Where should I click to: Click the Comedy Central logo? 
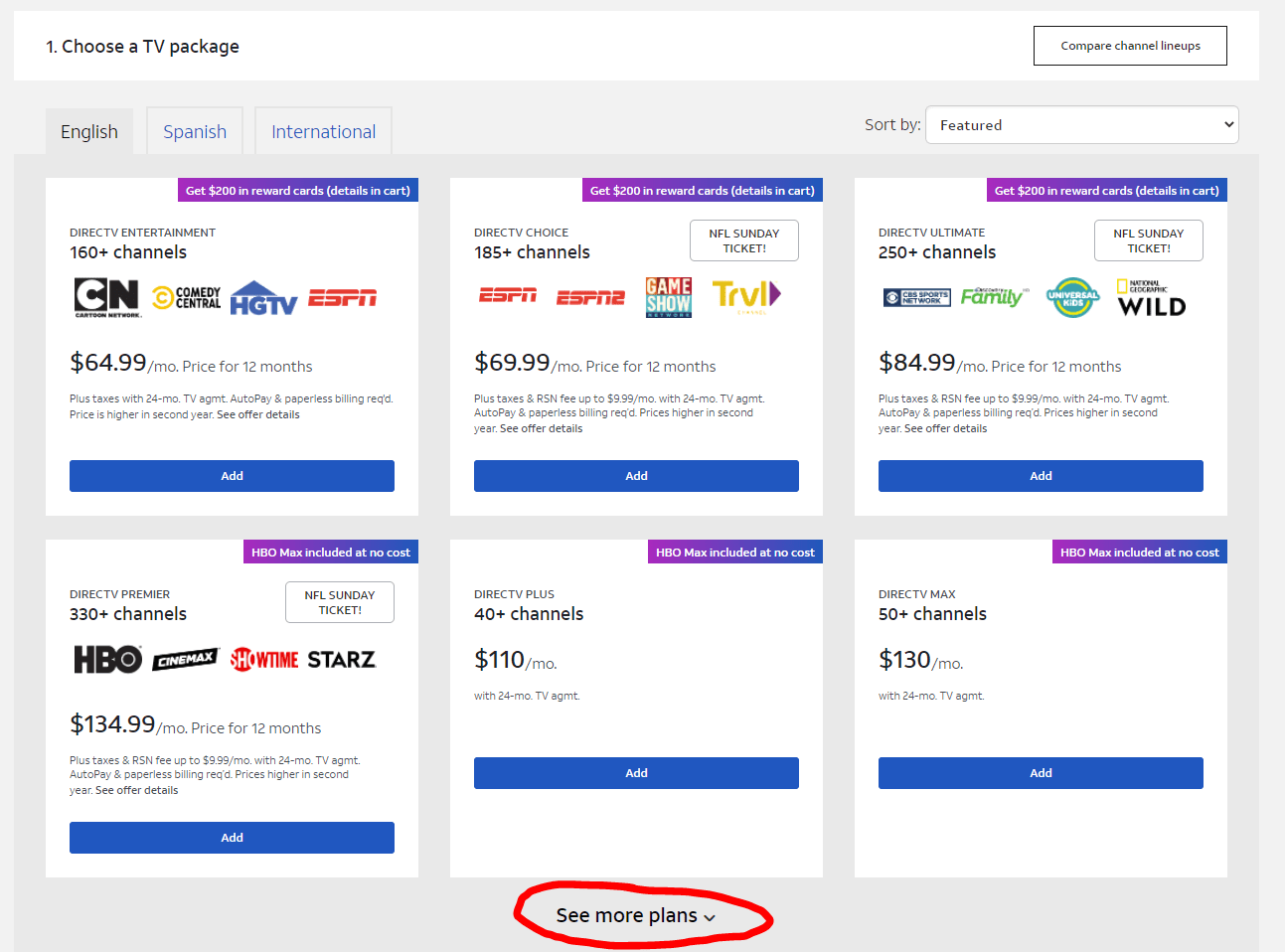(x=187, y=298)
